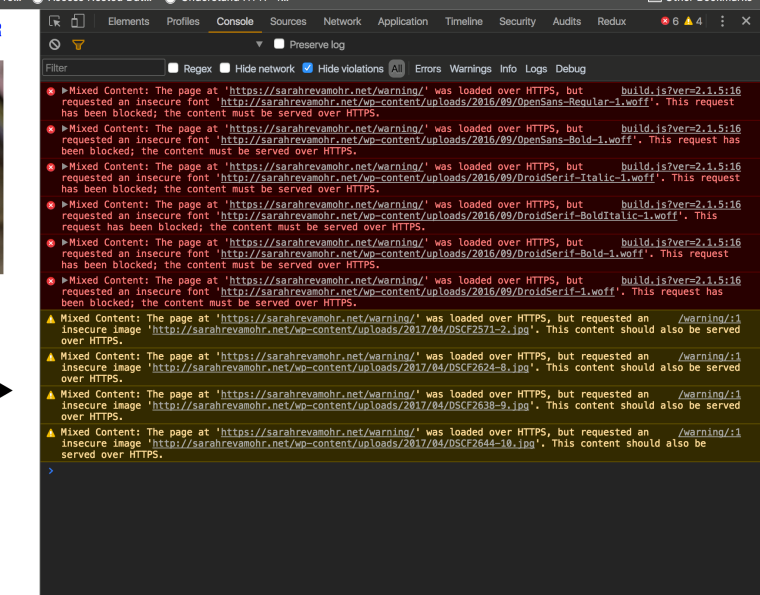Click the inspect element picker icon
This screenshot has width=760, height=595.
(56, 21)
